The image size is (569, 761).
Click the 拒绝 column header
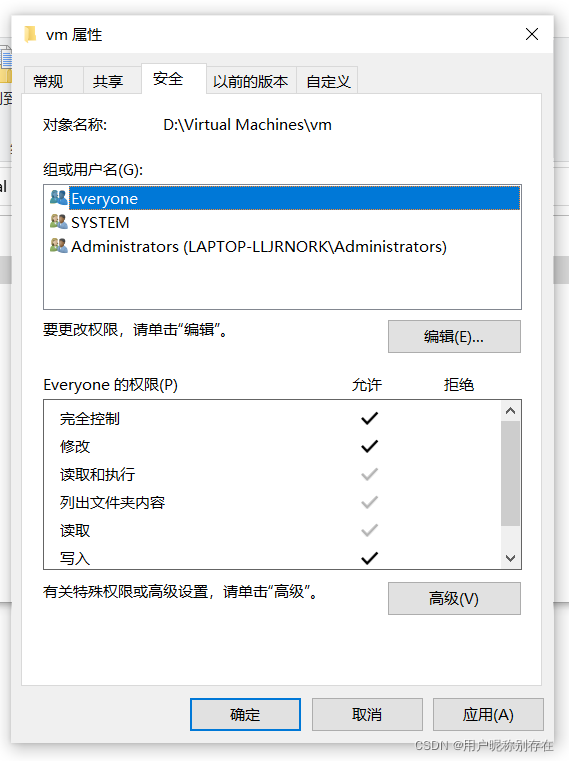tap(459, 385)
